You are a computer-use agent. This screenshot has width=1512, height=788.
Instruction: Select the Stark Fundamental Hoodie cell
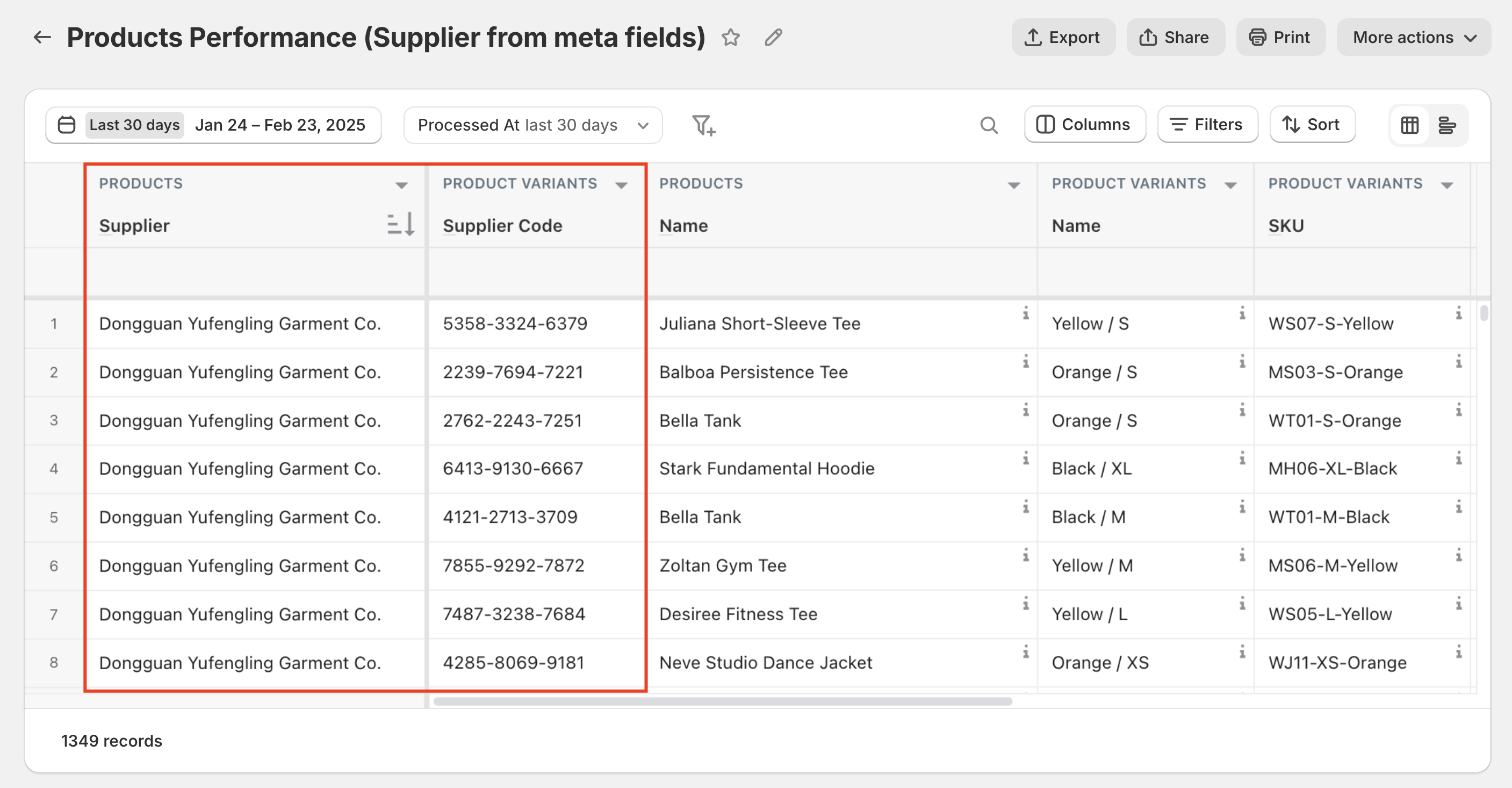coord(767,469)
